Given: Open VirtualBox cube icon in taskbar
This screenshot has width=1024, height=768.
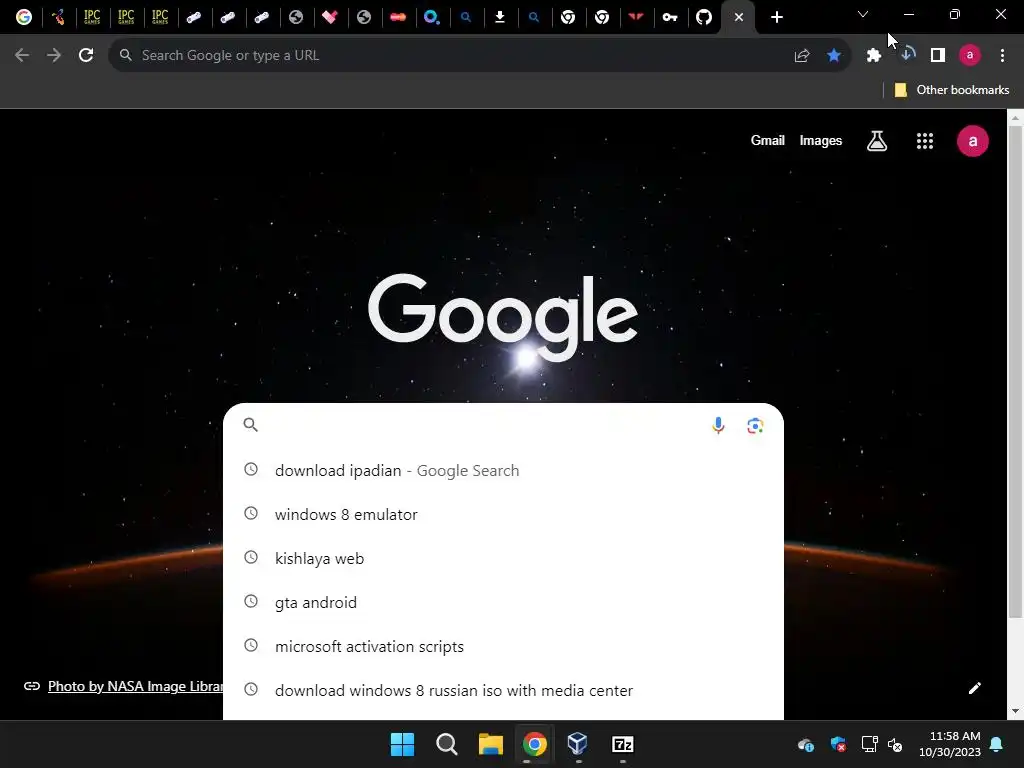Looking at the screenshot, I should pyautogui.click(x=578, y=744).
